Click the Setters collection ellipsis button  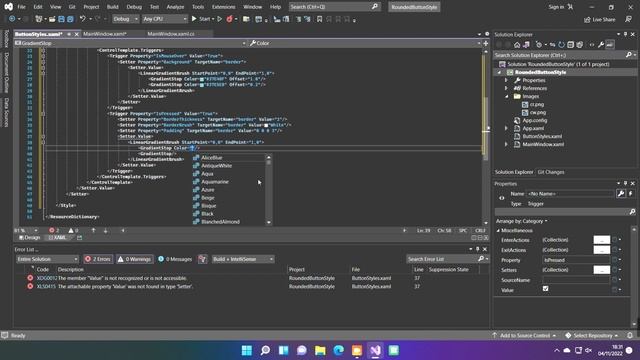(x=602, y=270)
